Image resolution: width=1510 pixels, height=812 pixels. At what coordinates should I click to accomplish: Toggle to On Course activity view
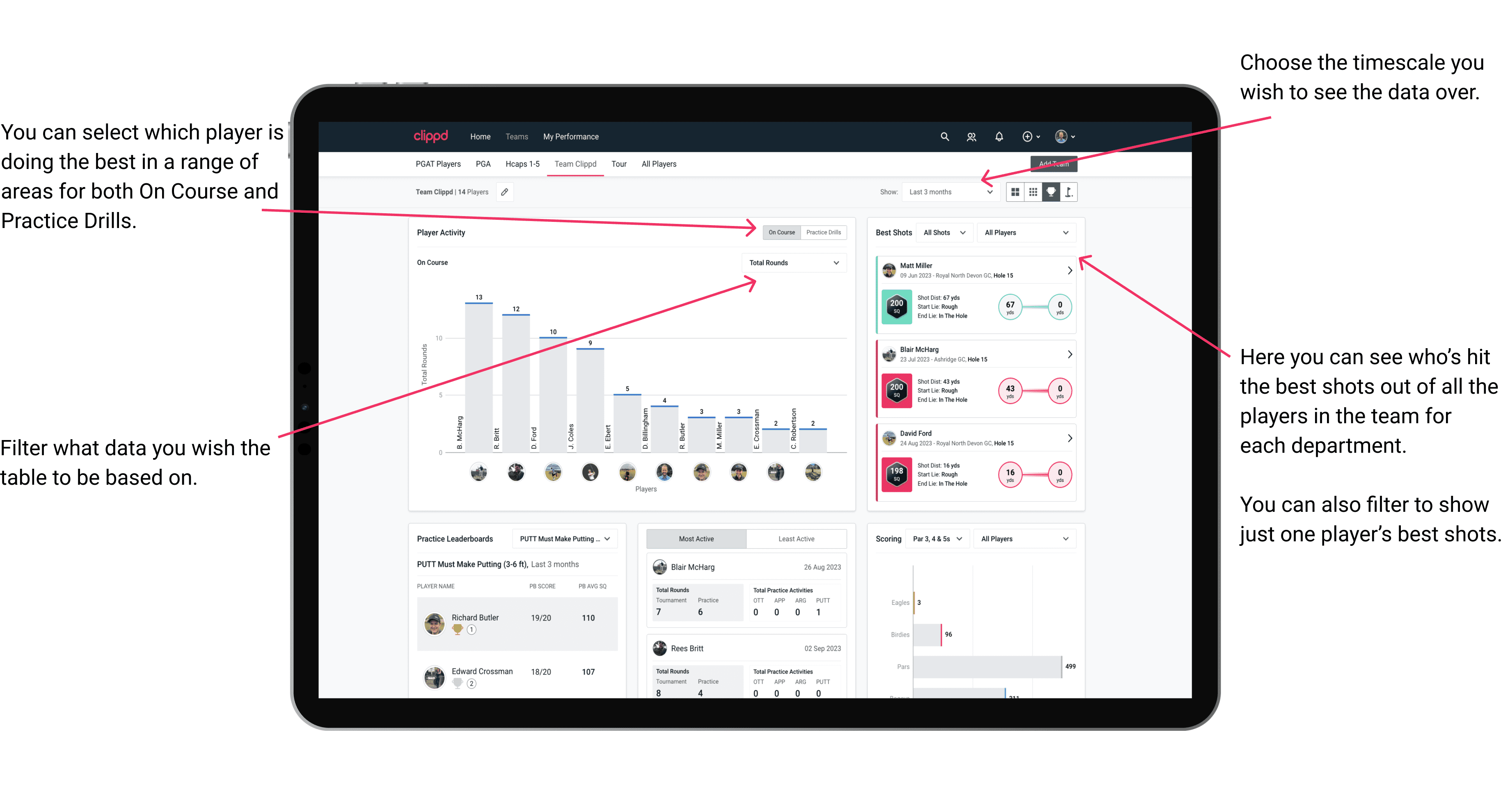point(783,232)
